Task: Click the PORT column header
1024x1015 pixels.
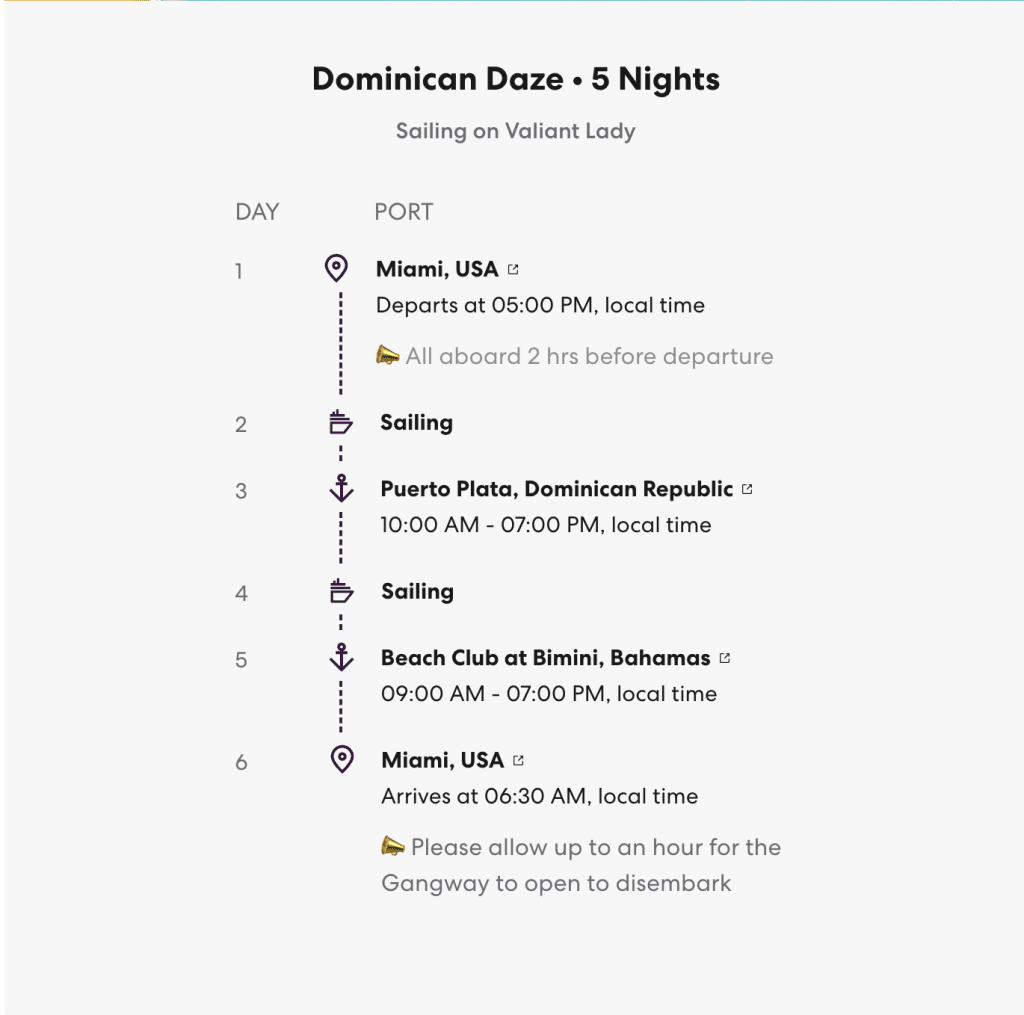Action: pos(403,212)
